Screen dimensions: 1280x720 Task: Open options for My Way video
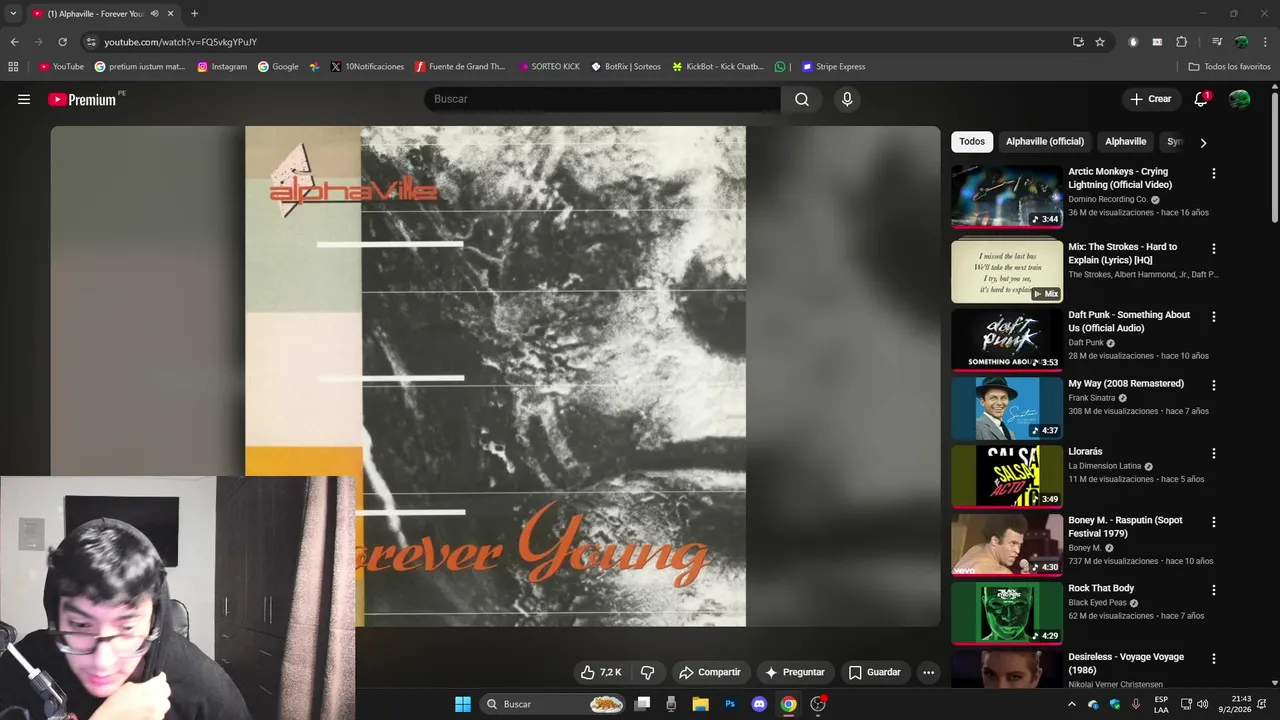[x=1214, y=385]
